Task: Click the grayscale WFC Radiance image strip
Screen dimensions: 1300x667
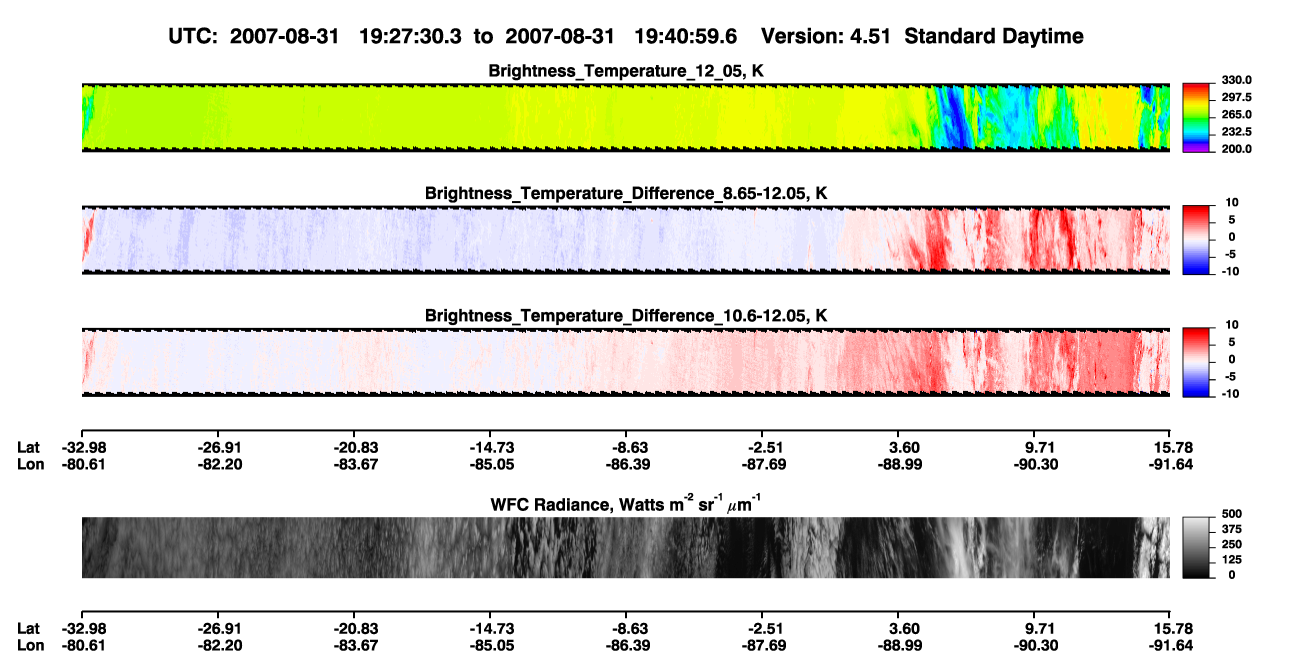Action: 626,548
